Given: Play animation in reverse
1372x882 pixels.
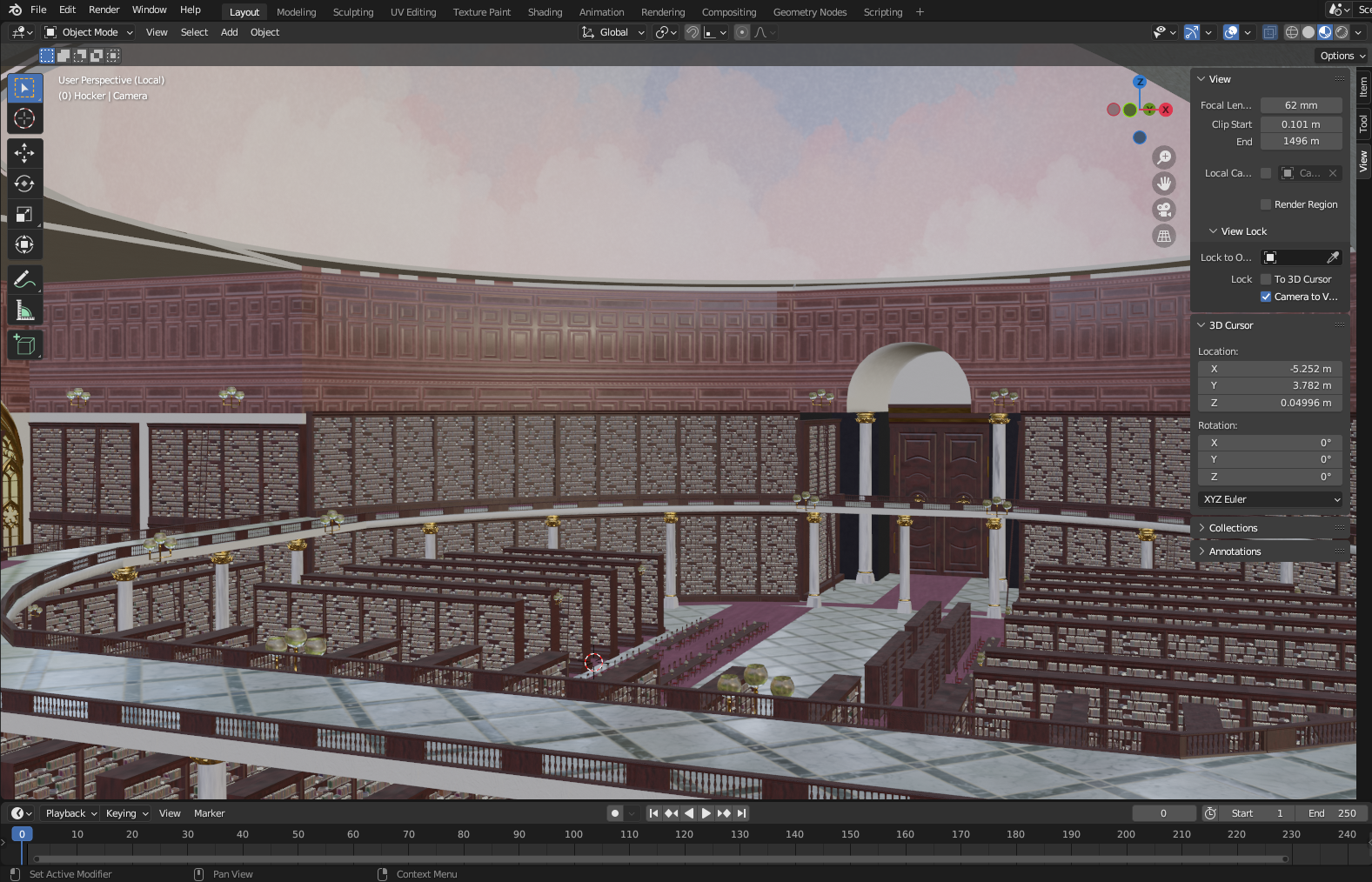Looking at the screenshot, I should coord(688,813).
